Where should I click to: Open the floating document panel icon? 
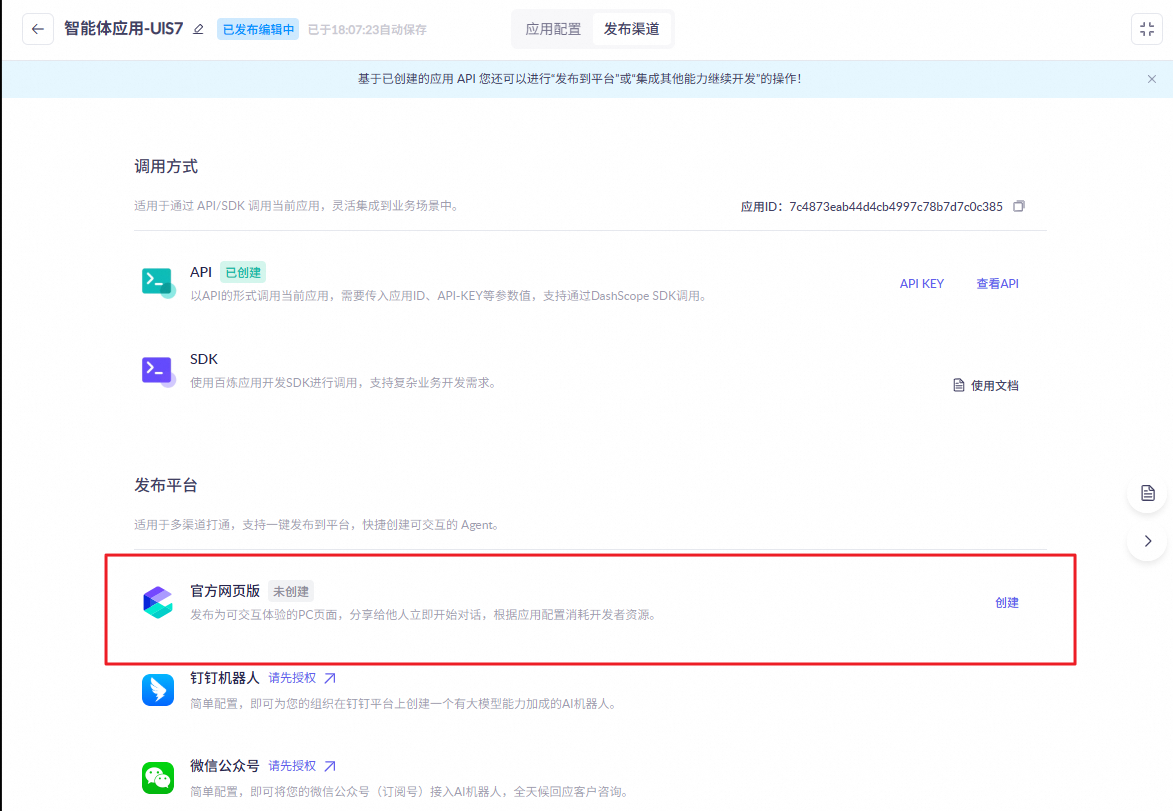1148,493
